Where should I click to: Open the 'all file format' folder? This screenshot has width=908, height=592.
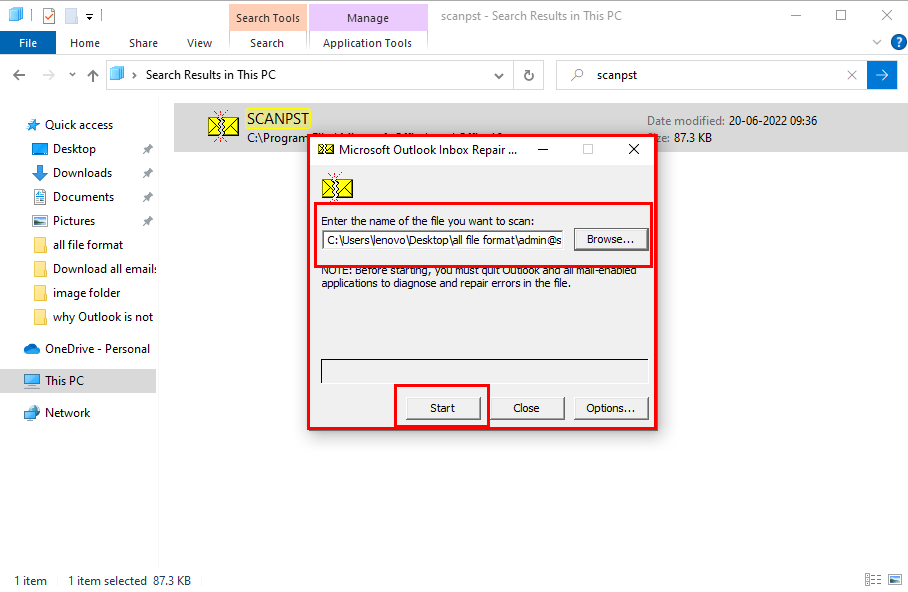point(87,245)
